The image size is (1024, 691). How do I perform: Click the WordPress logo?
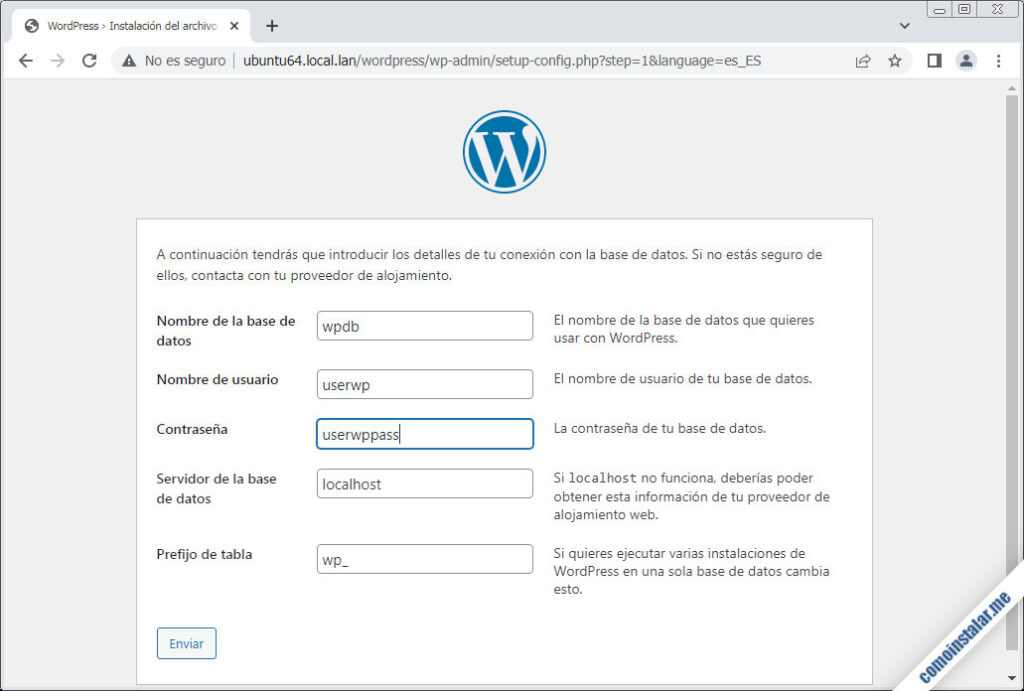click(x=504, y=151)
